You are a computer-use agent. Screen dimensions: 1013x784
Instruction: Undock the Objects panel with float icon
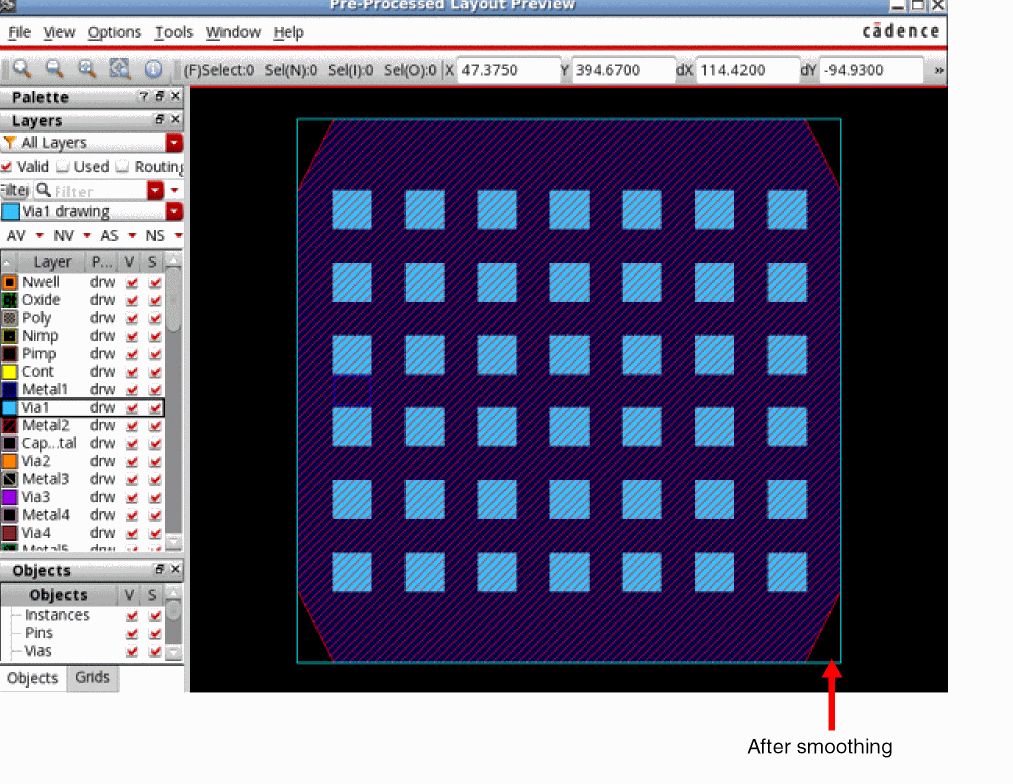pyautogui.click(x=160, y=569)
